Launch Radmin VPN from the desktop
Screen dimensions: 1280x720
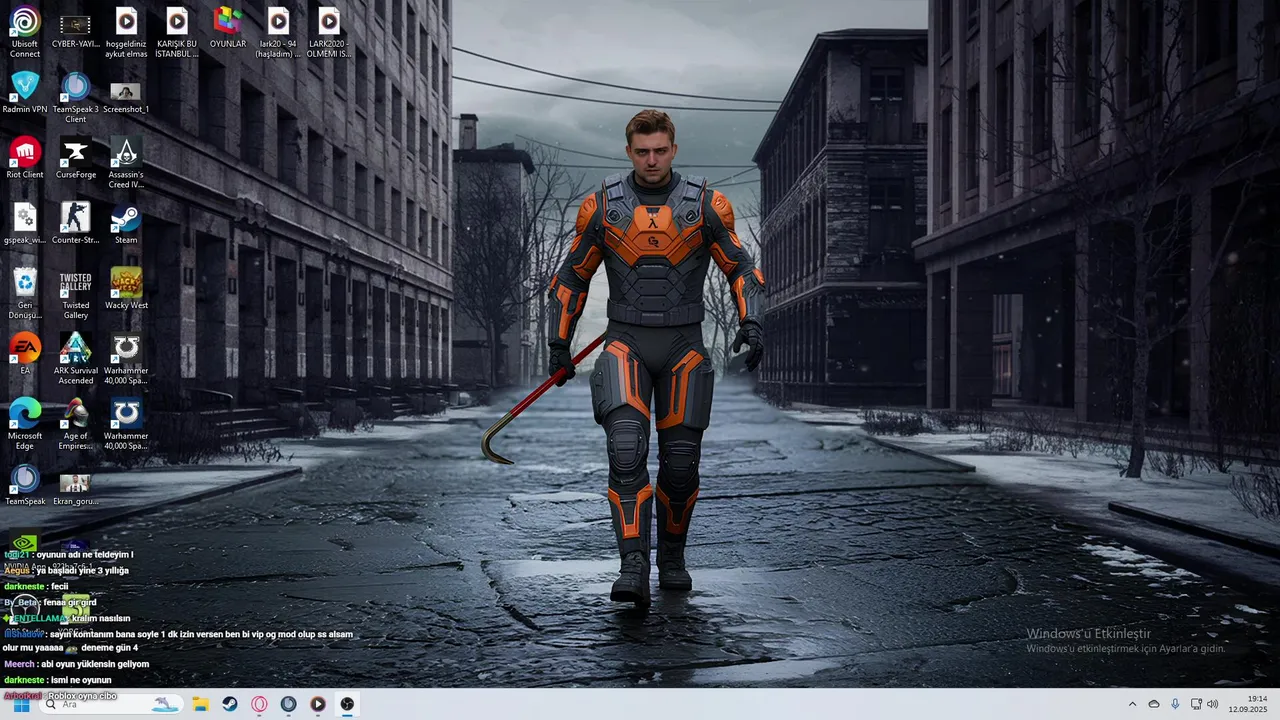[25, 92]
